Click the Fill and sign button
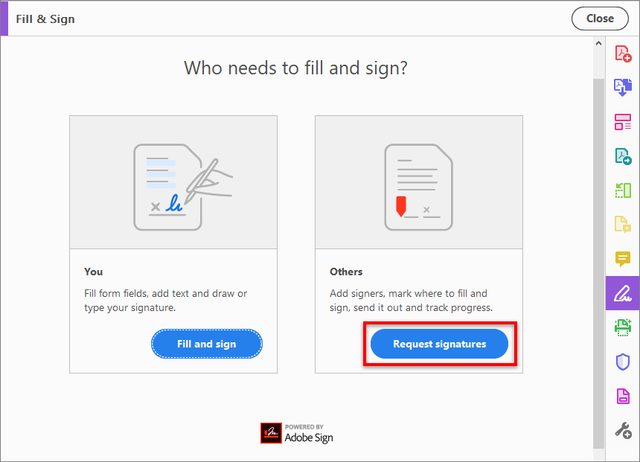 click(207, 344)
